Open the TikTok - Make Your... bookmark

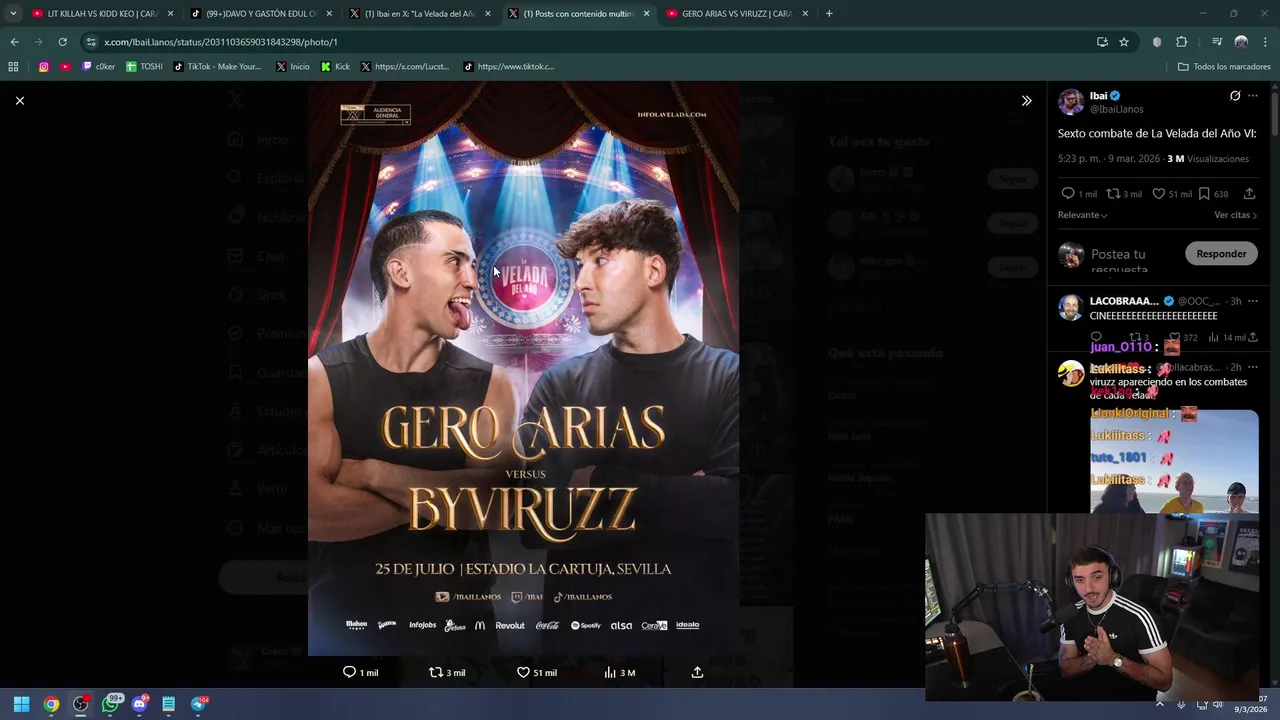coord(217,67)
